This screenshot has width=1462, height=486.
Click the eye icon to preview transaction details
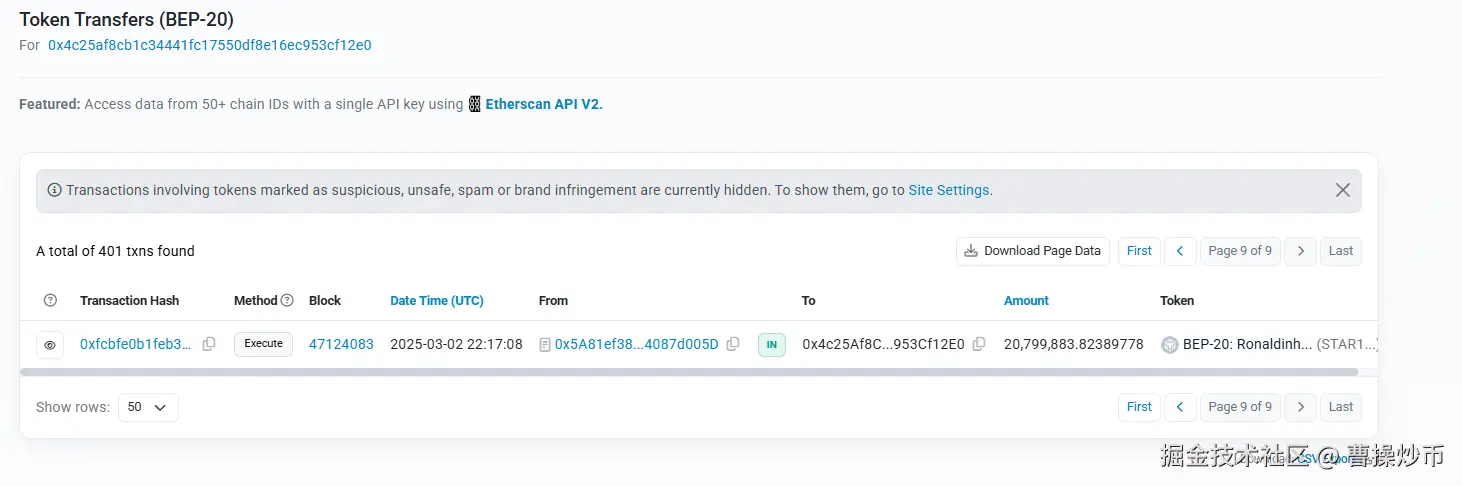pyautogui.click(x=49, y=345)
